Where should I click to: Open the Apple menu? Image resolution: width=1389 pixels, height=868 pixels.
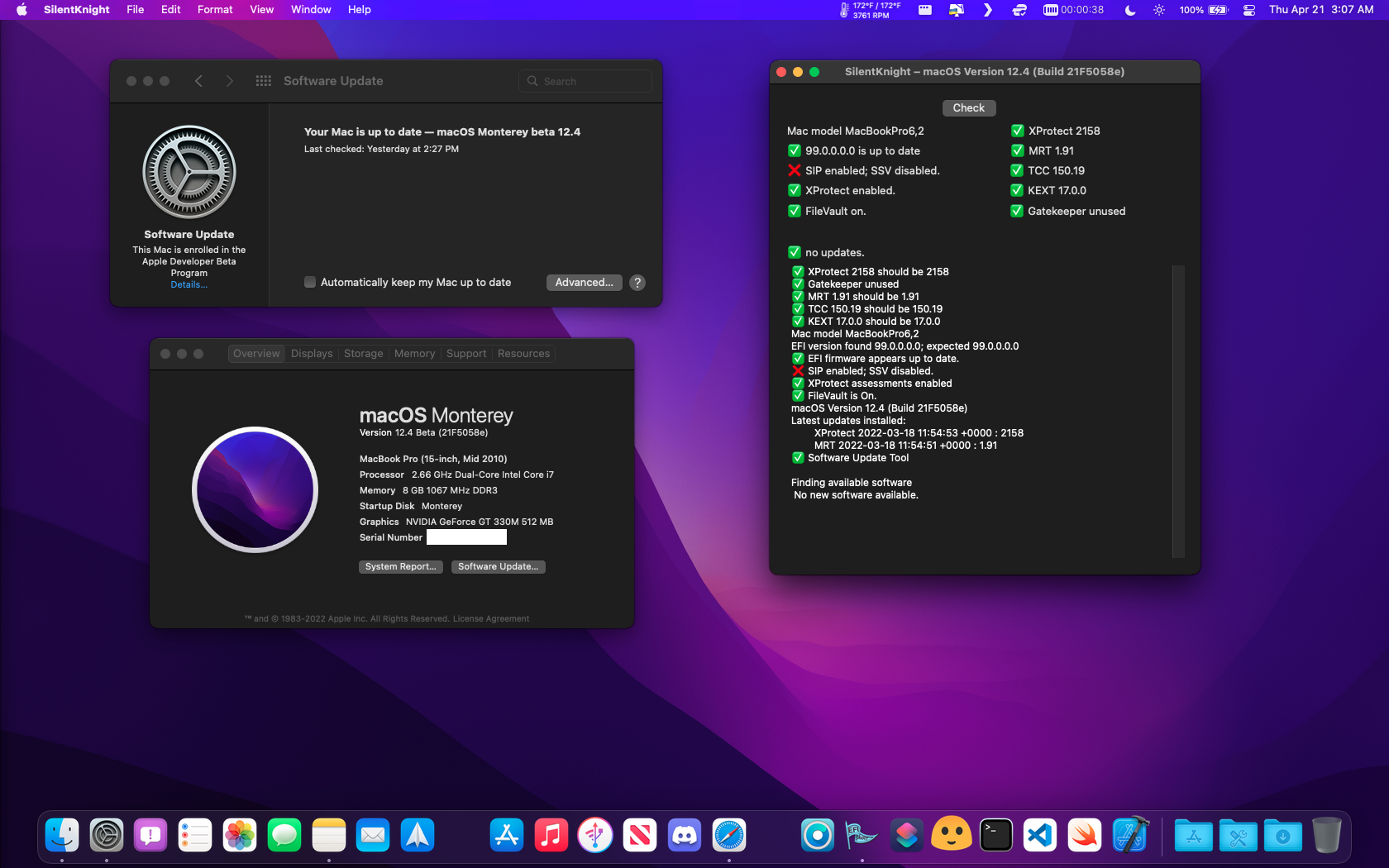[x=22, y=10]
